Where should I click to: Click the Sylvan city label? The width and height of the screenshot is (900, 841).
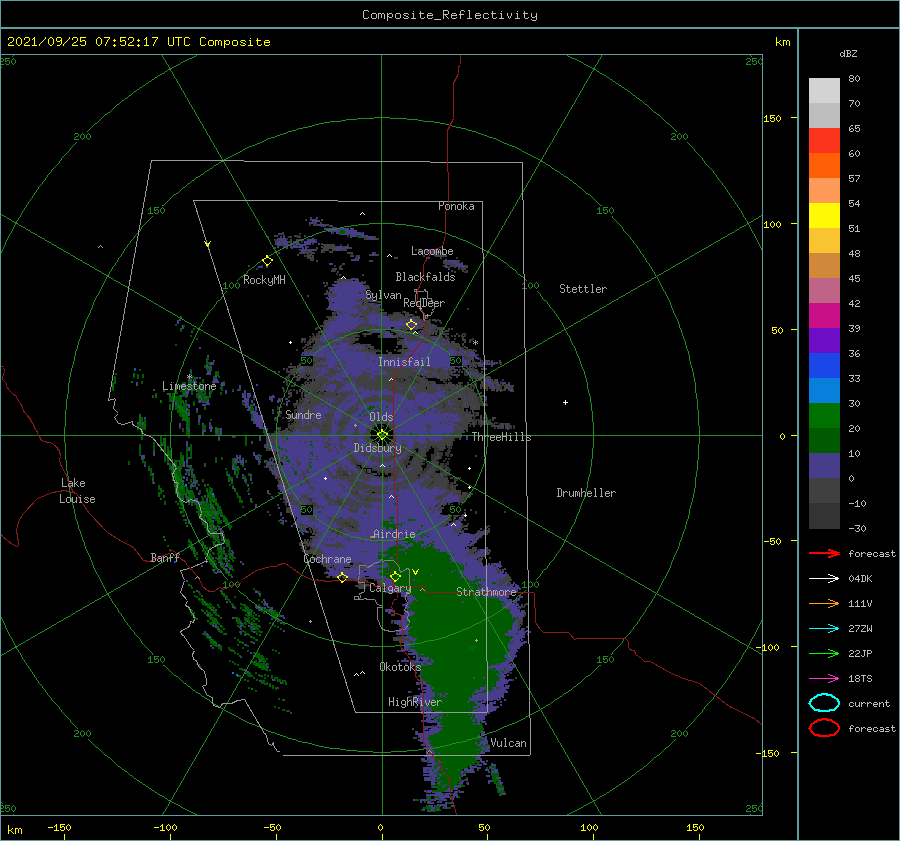(x=383, y=295)
